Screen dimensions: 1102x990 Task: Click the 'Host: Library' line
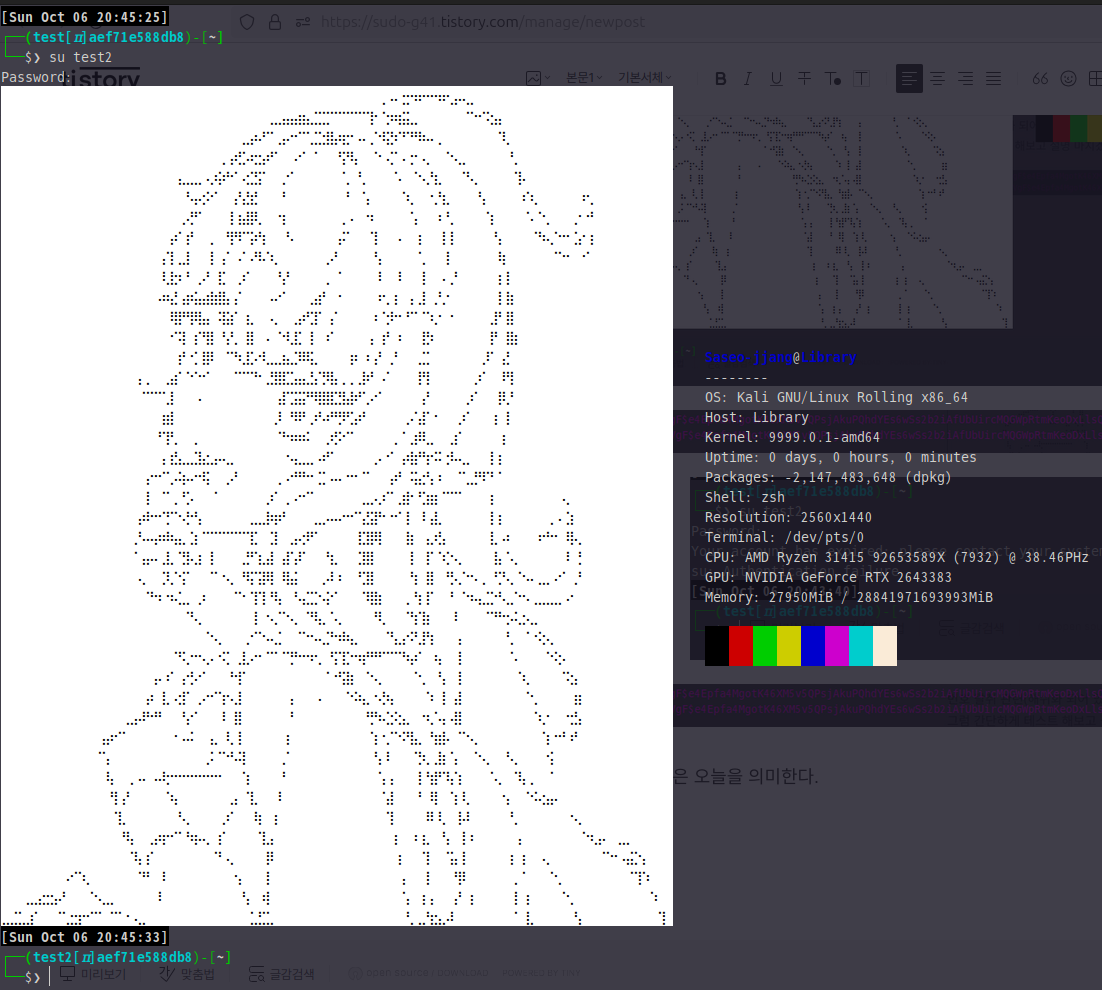[x=757, y=417]
